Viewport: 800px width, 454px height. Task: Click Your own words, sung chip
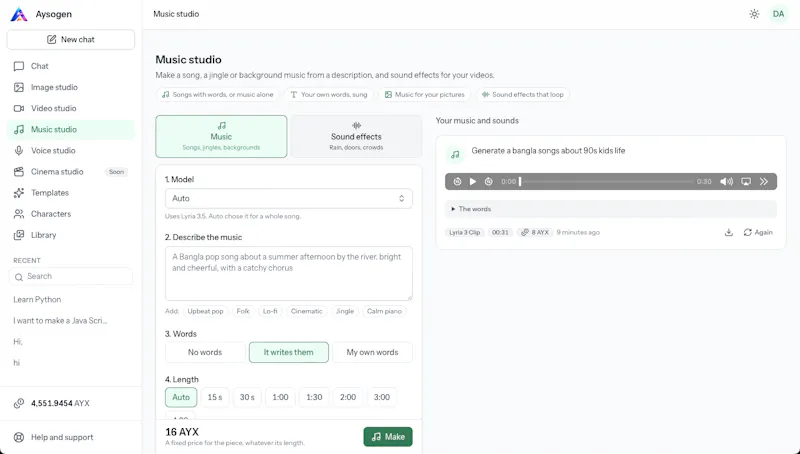(329, 94)
